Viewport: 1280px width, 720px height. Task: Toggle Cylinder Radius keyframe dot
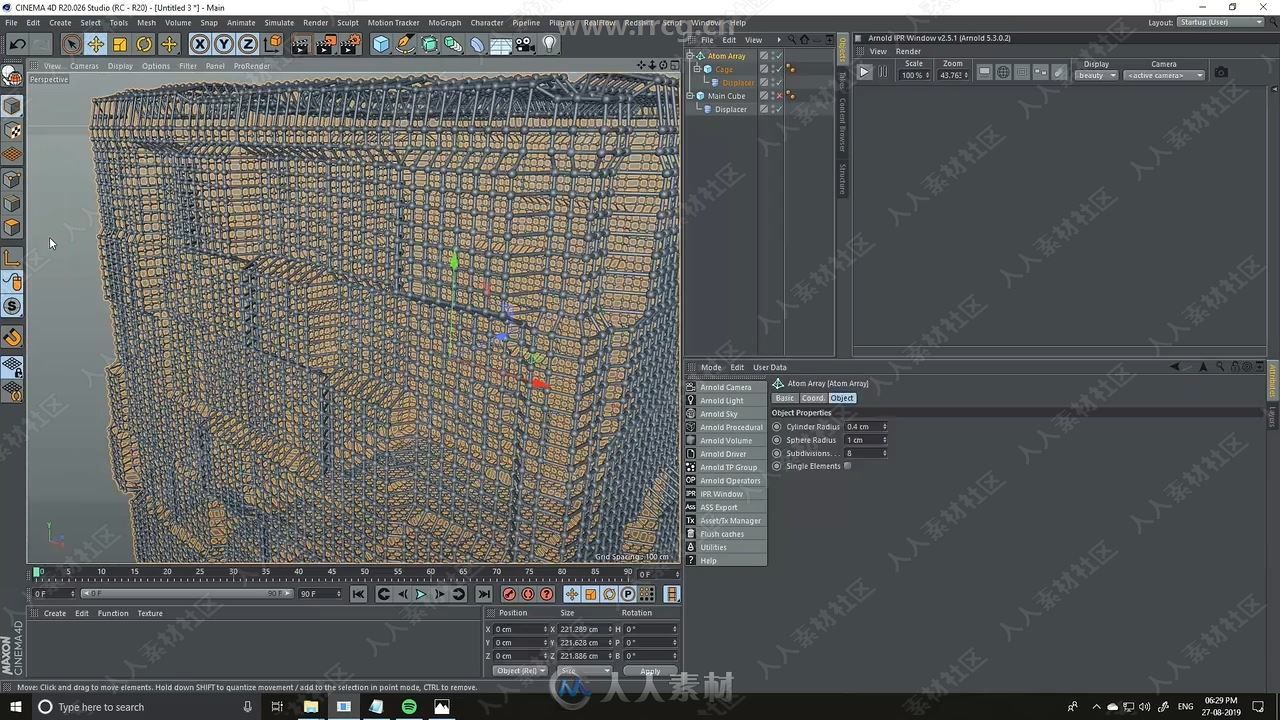pyautogui.click(x=777, y=427)
